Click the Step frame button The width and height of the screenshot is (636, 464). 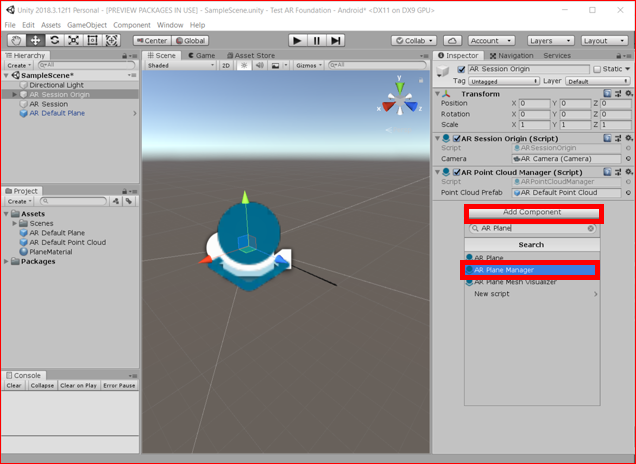335,41
